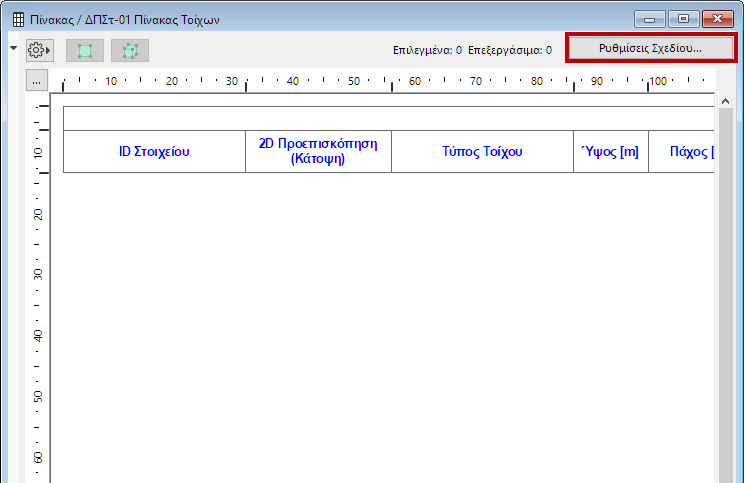Viewport: 744px width, 483px height.
Task: Minimize the Πίνακας Τοίχων window
Action: click(x=650, y=19)
